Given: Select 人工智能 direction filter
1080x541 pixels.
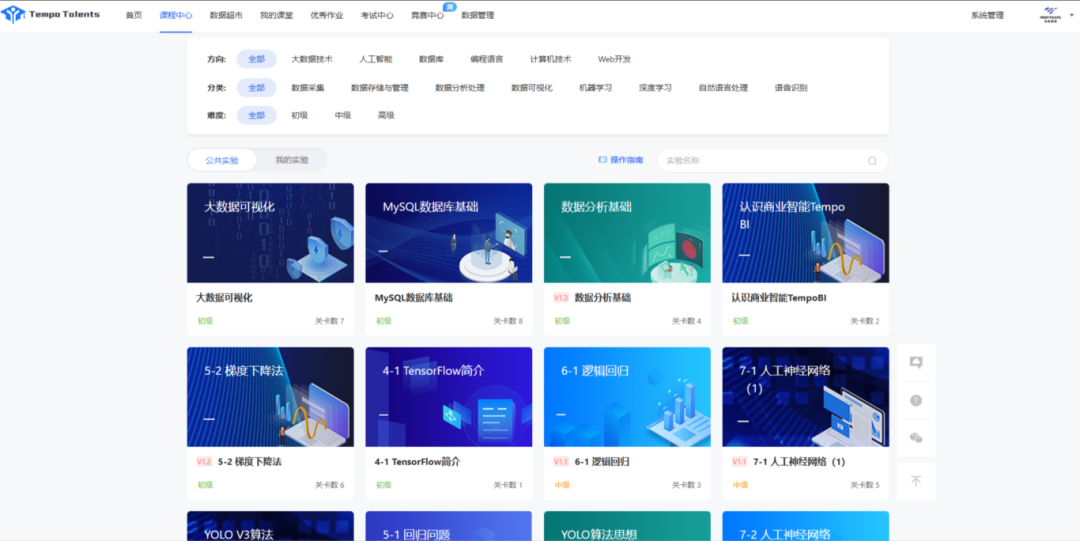Looking at the screenshot, I should point(376,60).
